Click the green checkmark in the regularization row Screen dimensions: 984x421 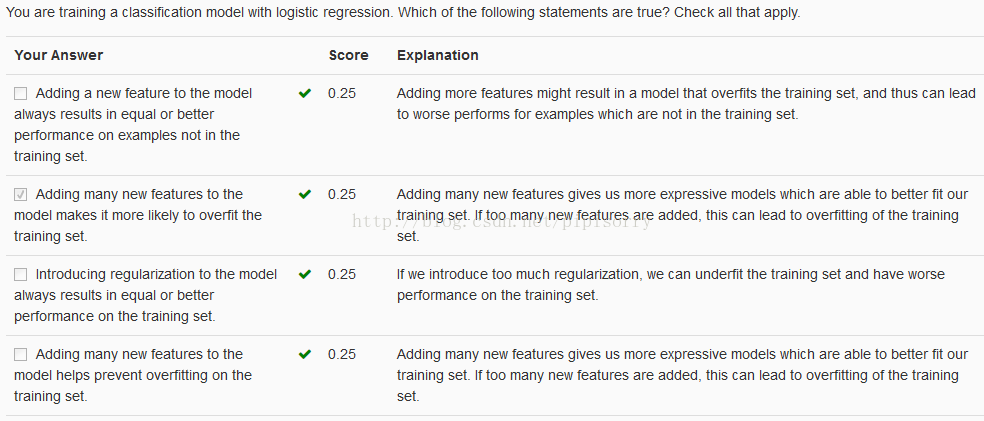click(305, 274)
